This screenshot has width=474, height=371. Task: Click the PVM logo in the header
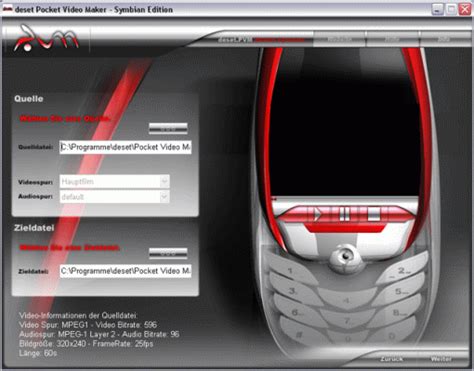(x=46, y=39)
